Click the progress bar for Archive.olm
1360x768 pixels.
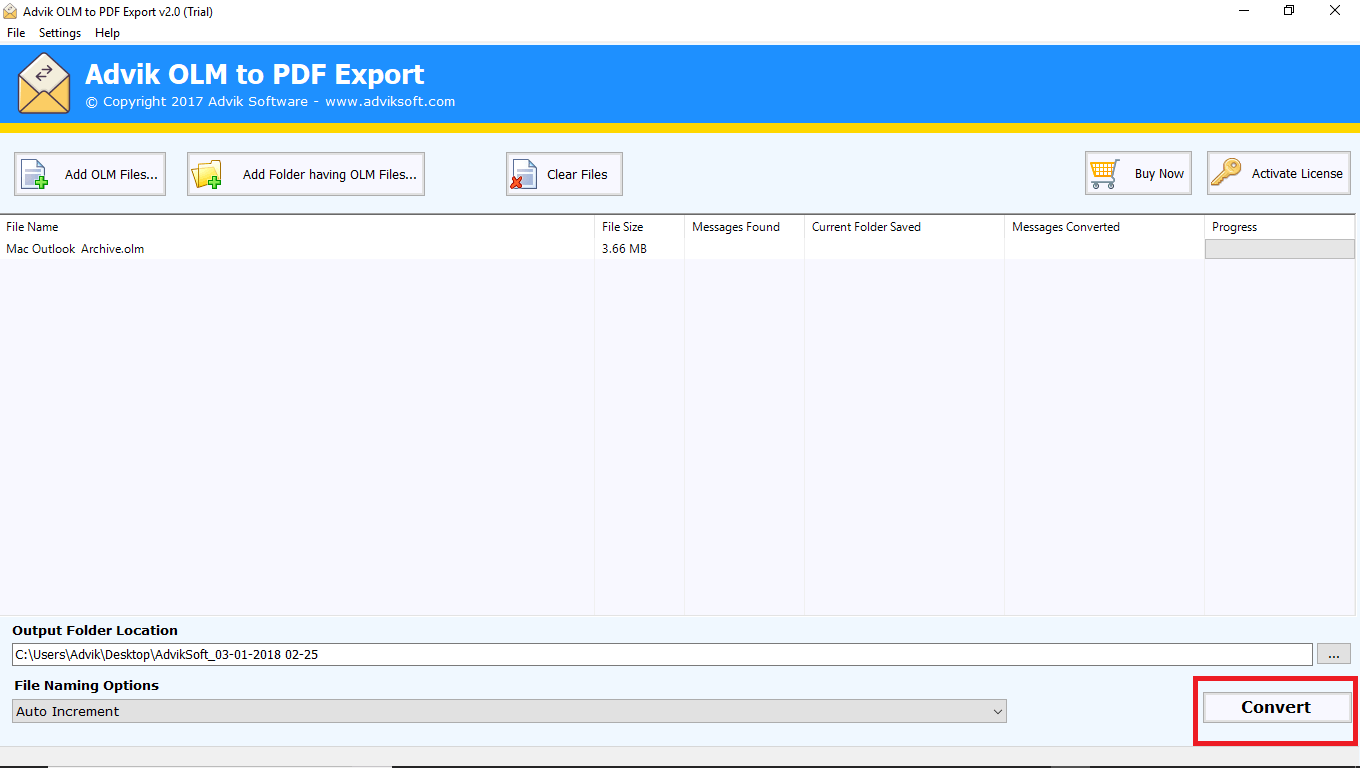pos(1279,249)
